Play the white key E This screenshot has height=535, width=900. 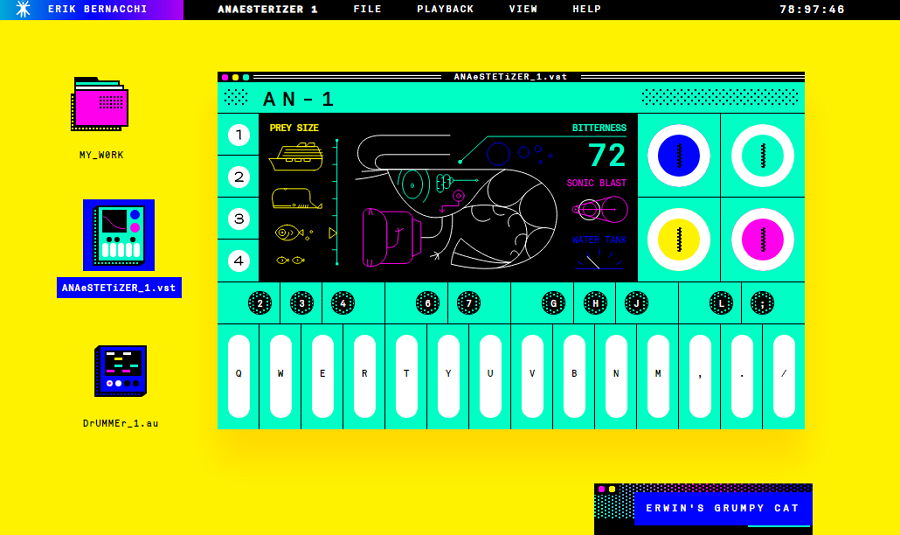point(323,376)
